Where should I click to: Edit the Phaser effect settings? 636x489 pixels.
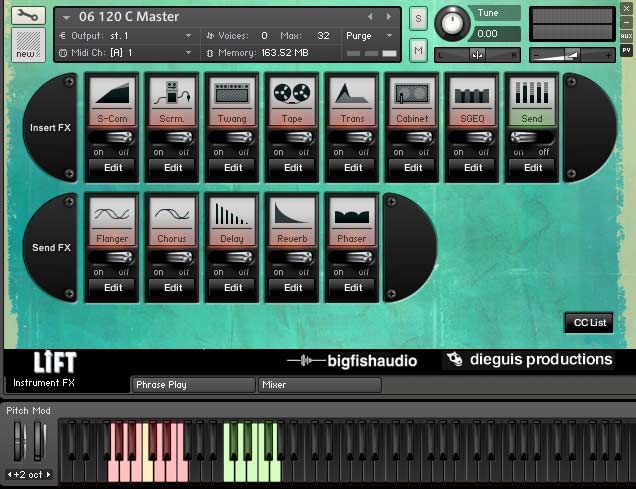click(352, 288)
